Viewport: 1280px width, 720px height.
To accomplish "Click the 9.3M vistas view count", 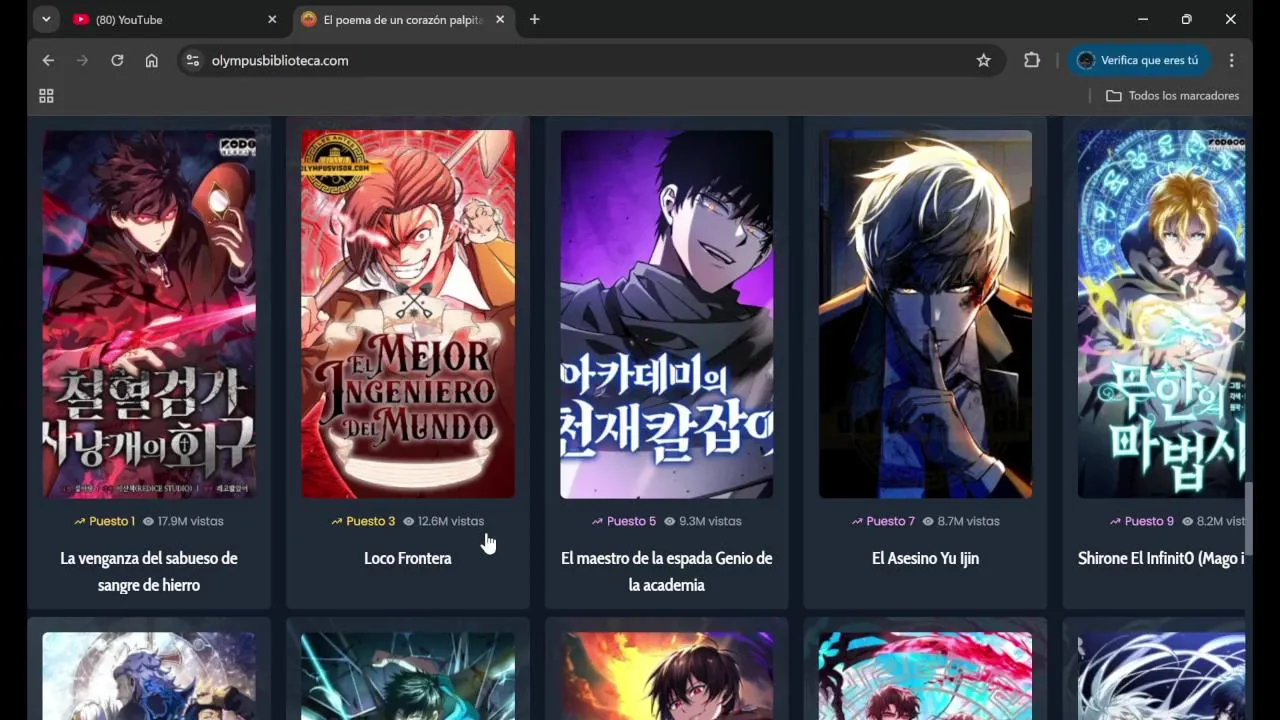I will click(703, 521).
